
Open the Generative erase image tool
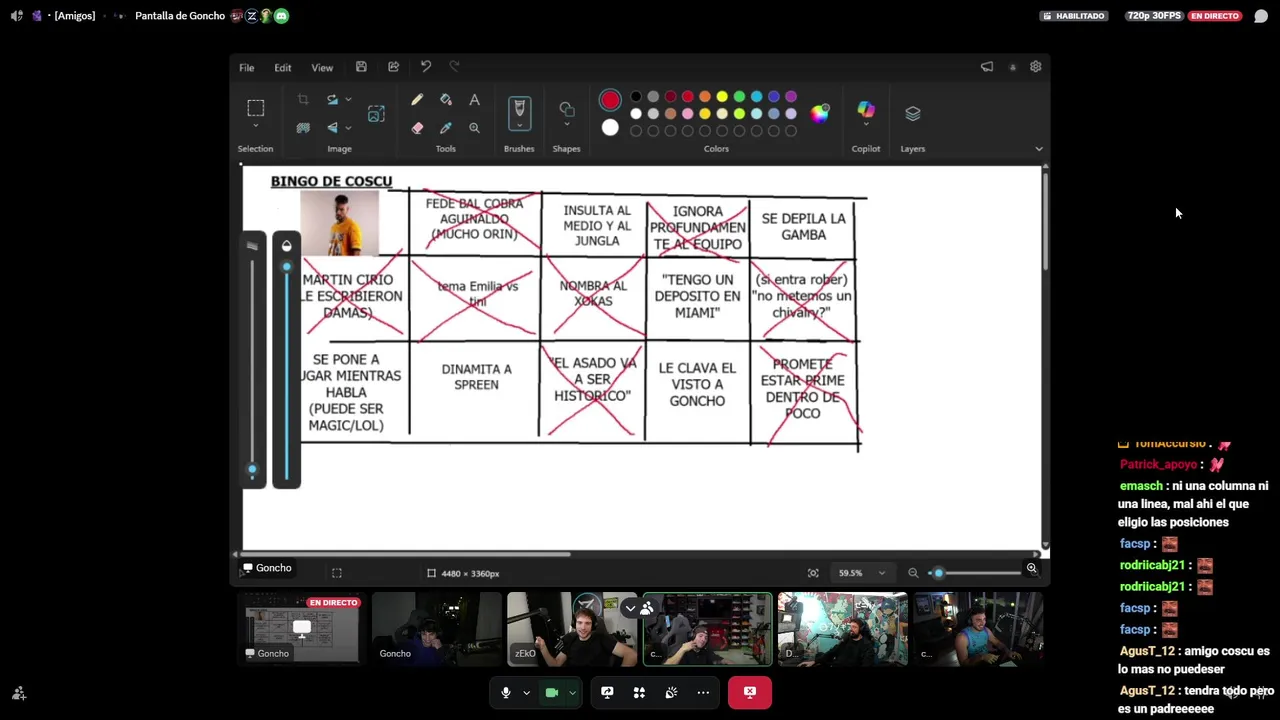point(376,114)
